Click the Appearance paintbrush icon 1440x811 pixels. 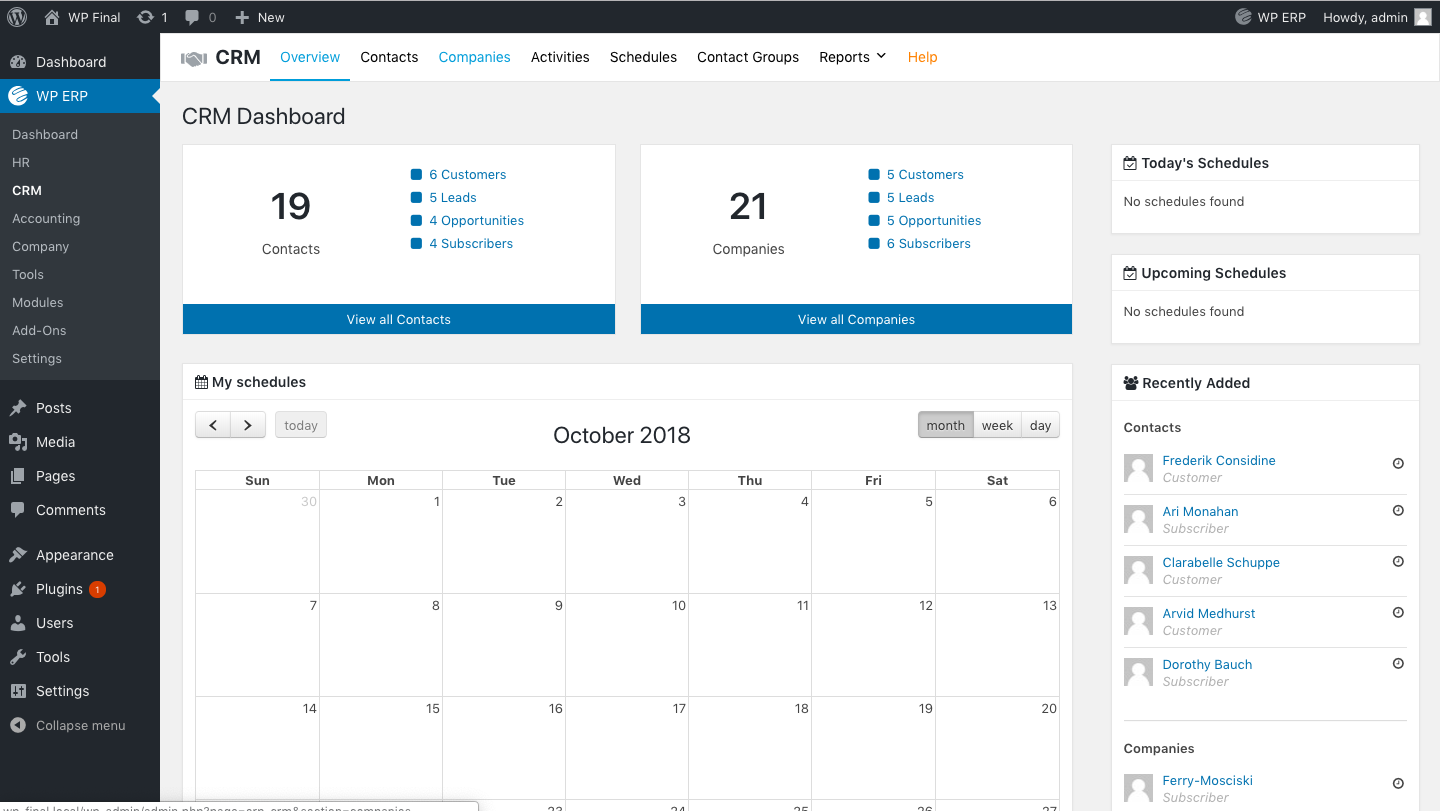[18, 555]
